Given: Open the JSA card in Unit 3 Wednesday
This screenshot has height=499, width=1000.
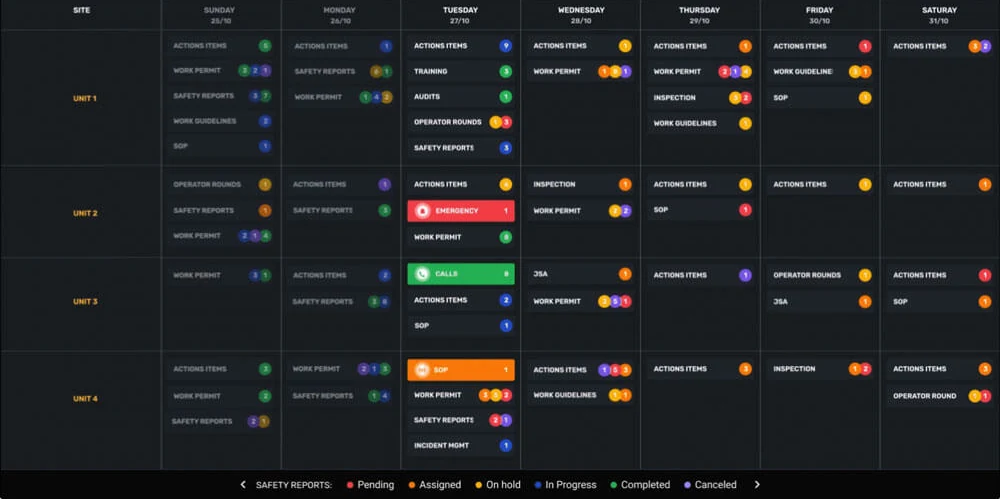Looking at the screenshot, I should pyautogui.click(x=581, y=274).
